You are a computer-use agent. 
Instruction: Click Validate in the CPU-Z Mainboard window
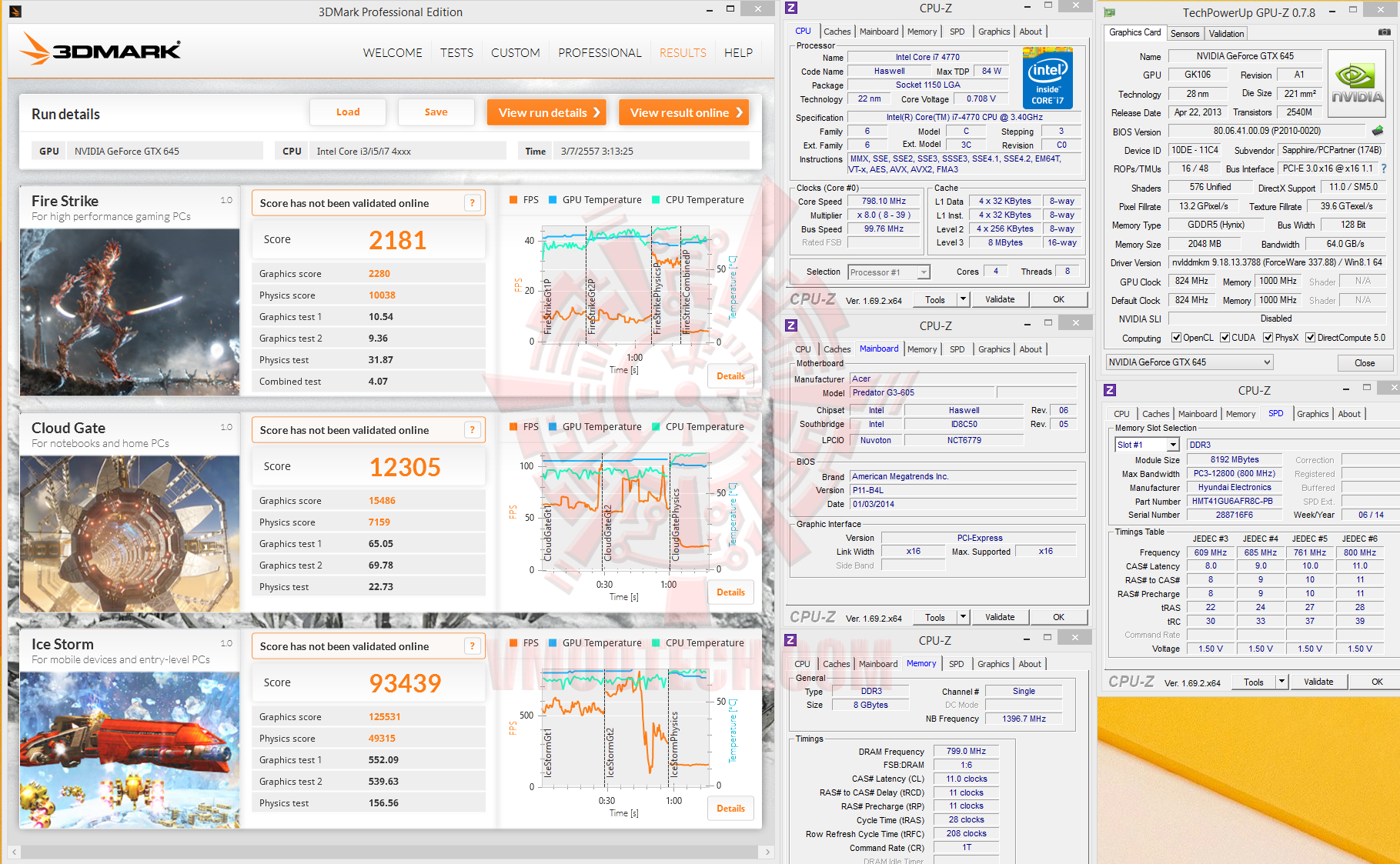[x=1000, y=617]
